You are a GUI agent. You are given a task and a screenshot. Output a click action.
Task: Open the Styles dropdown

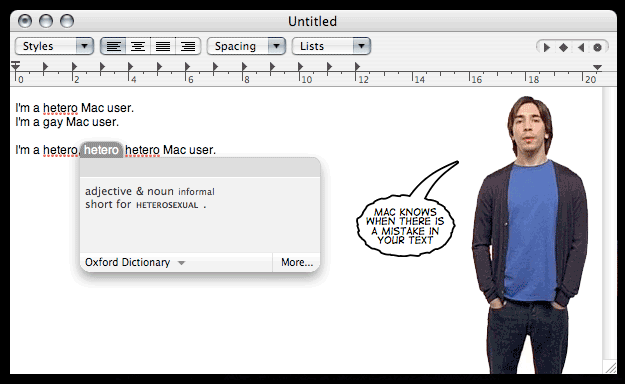point(54,46)
